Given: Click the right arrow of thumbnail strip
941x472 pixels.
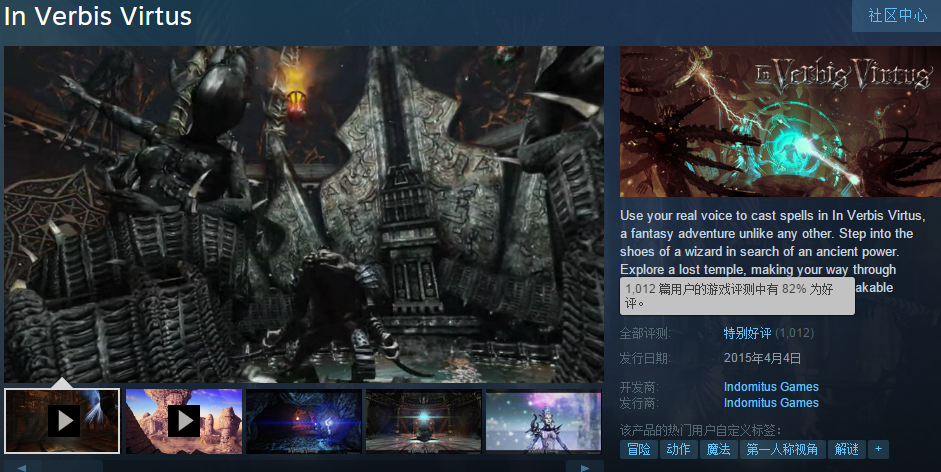Looking at the screenshot, I should [x=585, y=467].
